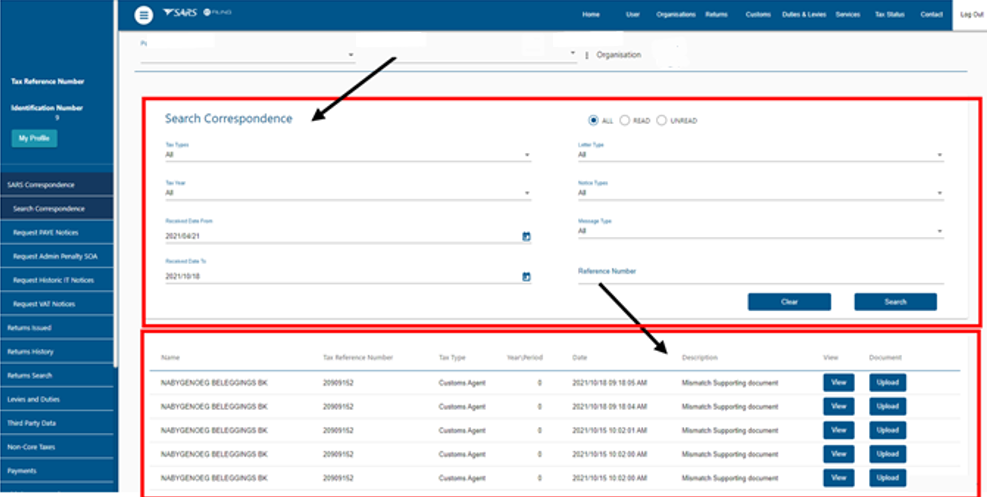
Task: Select the ALL radio button
Action: pyautogui.click(x=594, y=120)
